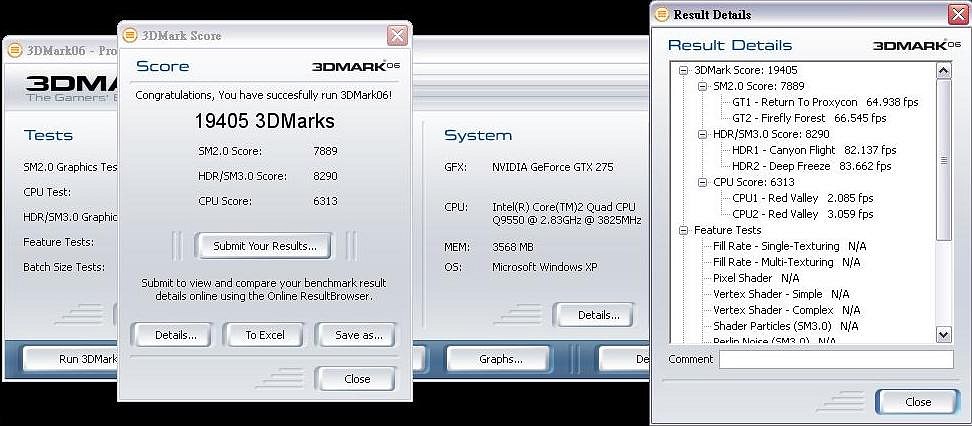Click the Feature Tests: label in main window

pyautogui.click(x=59, y=242)
